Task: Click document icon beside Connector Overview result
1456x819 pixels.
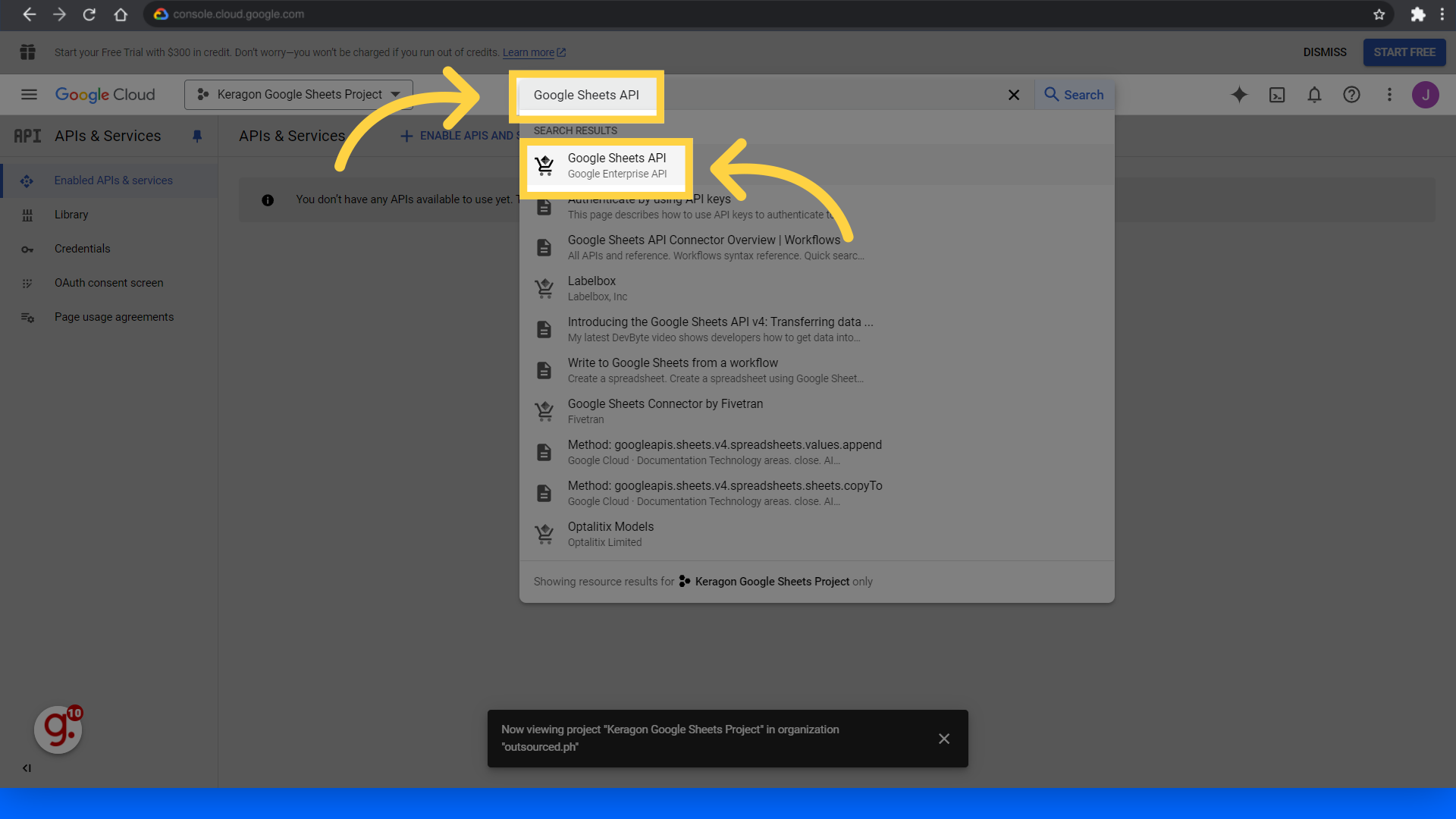Action: (x=544, y=247)
